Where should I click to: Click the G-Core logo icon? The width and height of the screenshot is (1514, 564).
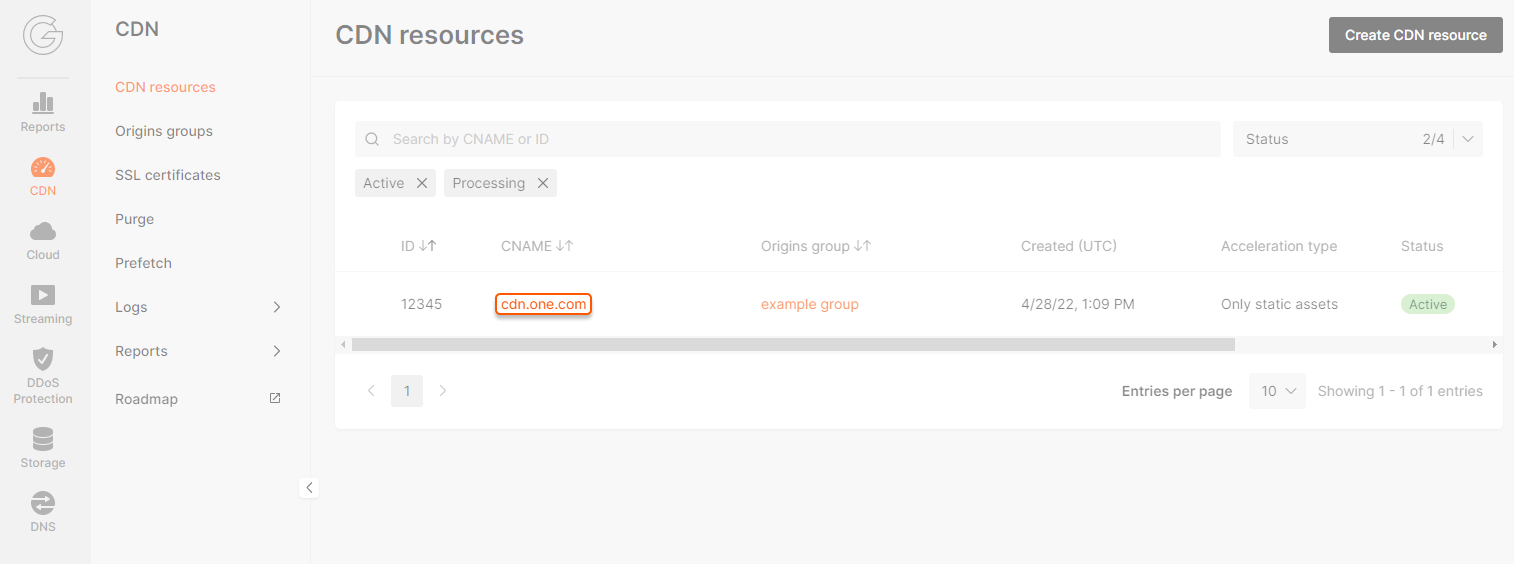coord(43,35)
